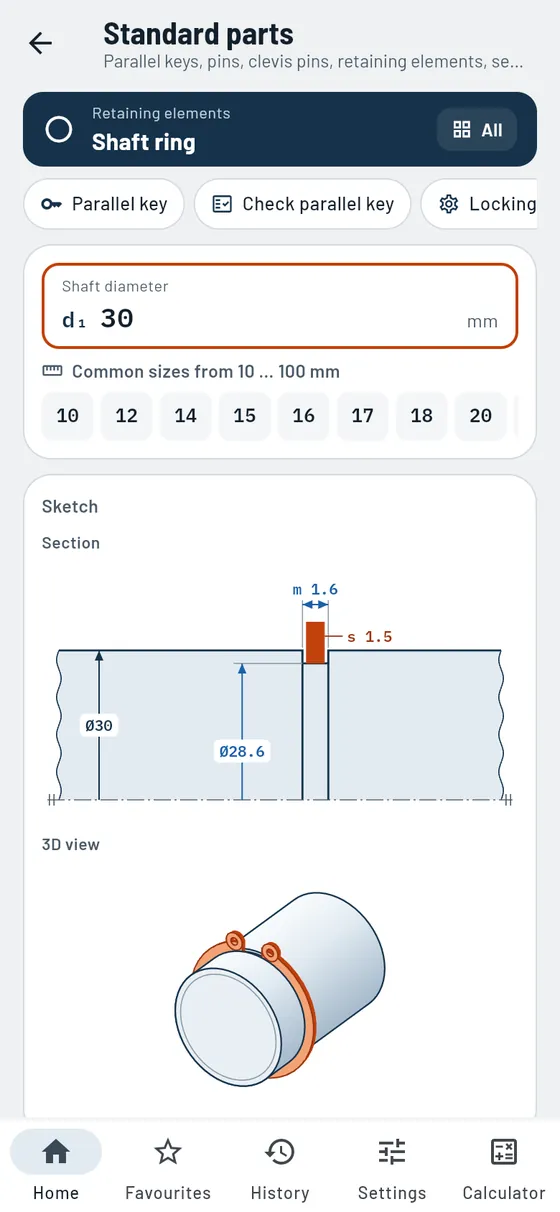Open the All categories grid button
The image size is (560, 1212).
[477, 130]
